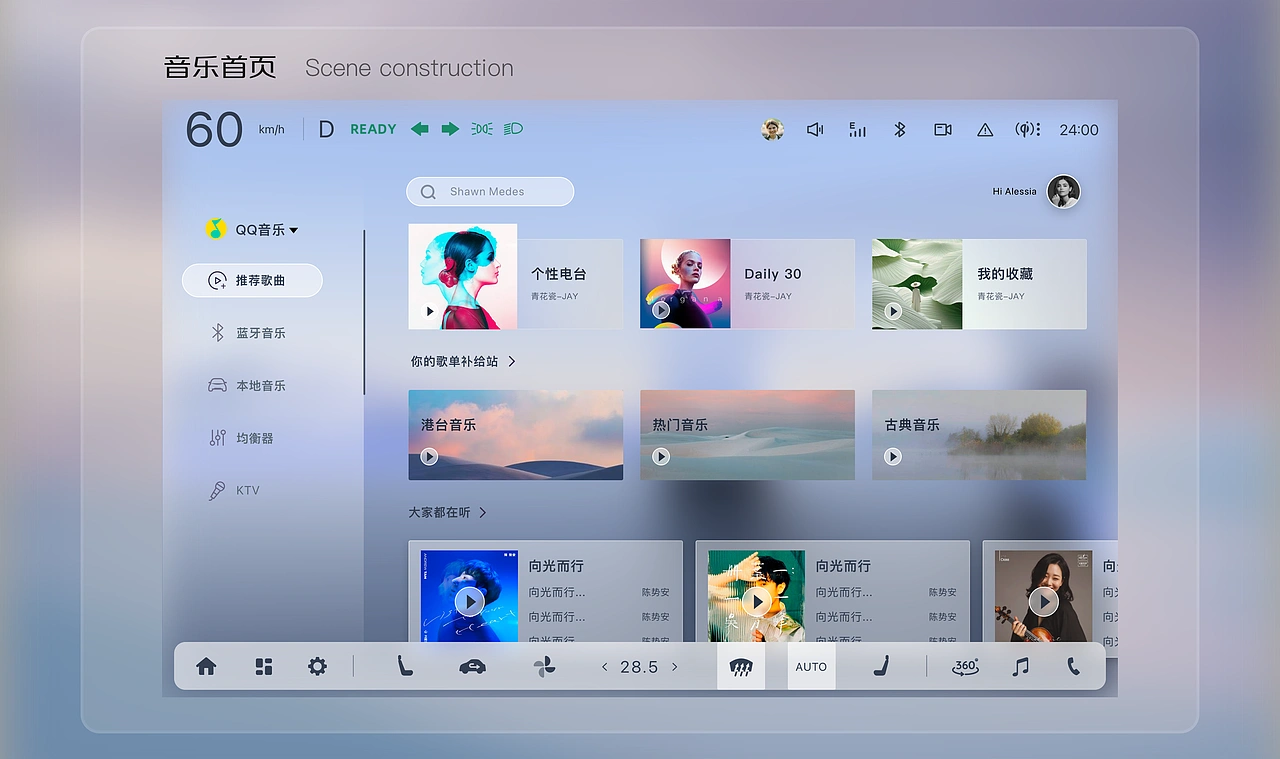Click the signal strength icon
Image resolution: width=1280 pixels, height=759 pixels.
[x=857, y=130]
